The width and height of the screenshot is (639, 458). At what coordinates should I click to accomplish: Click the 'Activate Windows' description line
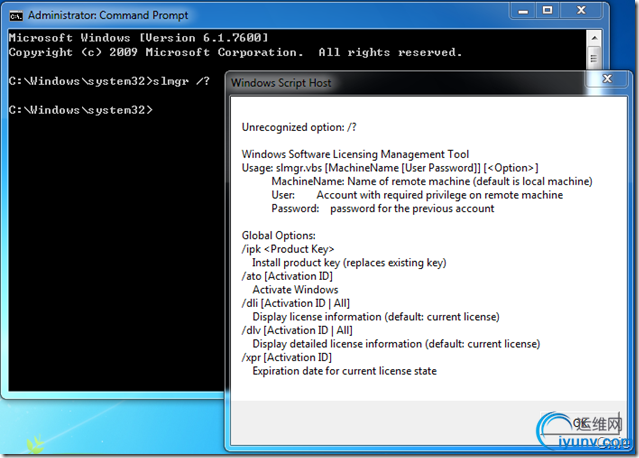pos(295,289)
